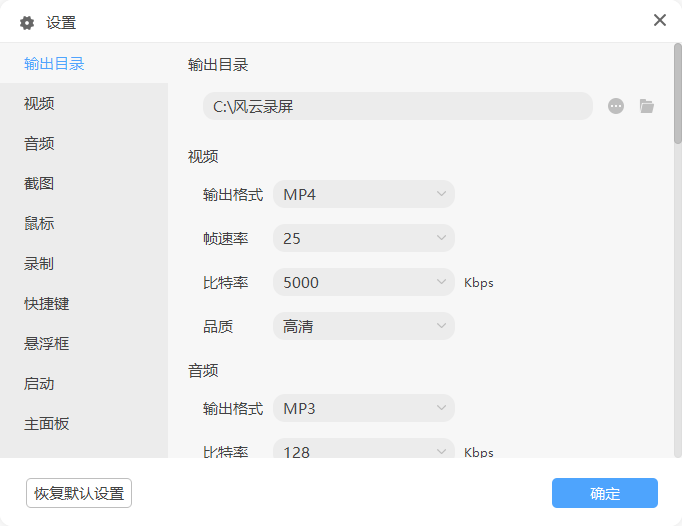Expand the audio 输出格式 MP3 dropdown
This screenshot has width=682, height=526.
tap(363, 408)
